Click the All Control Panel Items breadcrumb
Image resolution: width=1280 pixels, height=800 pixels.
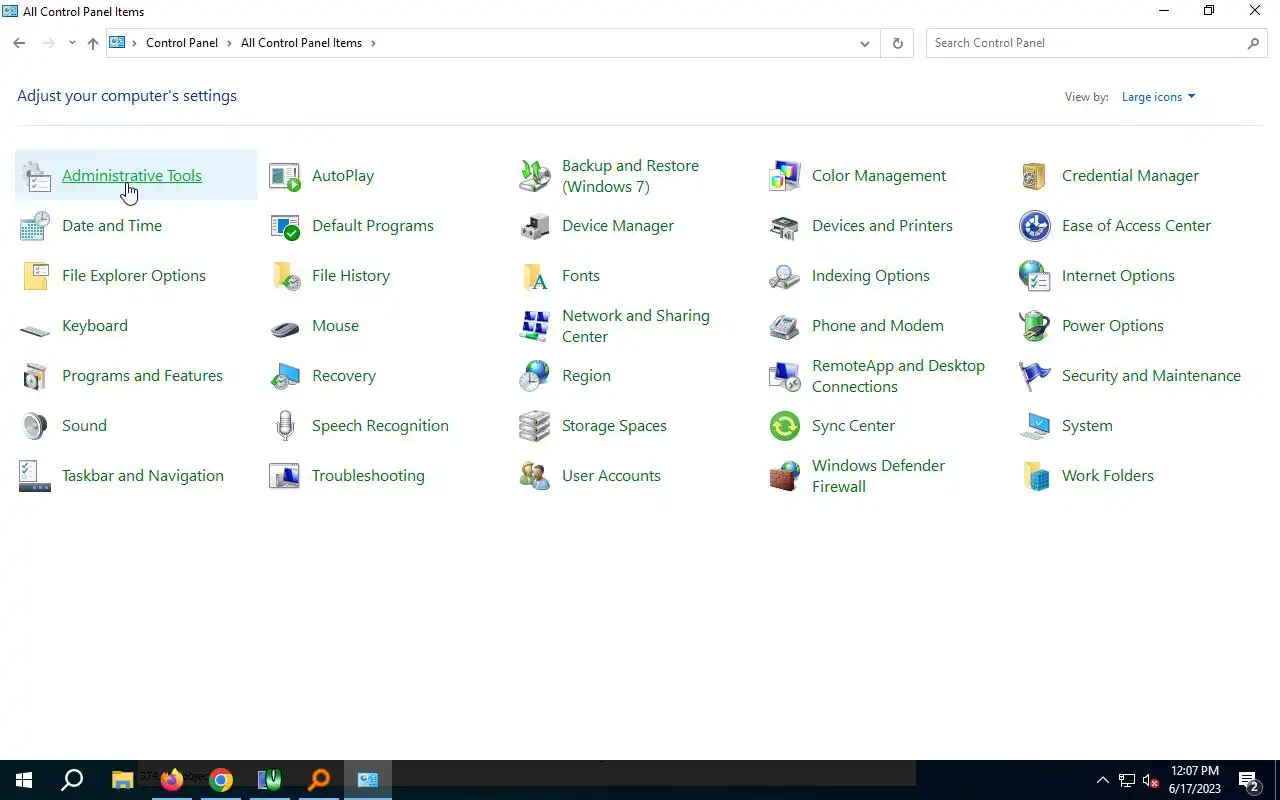pyautogui.click(x=301, y=43)
